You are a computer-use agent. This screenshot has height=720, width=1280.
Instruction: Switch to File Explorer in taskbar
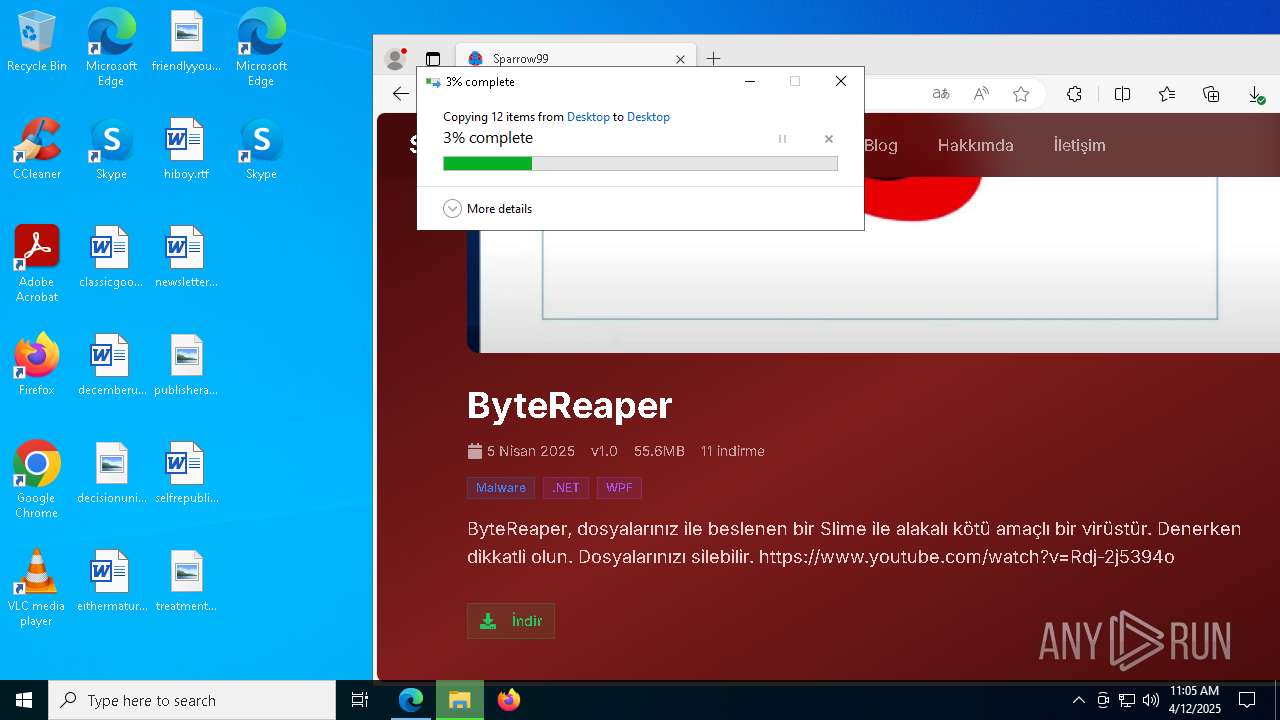(459, 700)
